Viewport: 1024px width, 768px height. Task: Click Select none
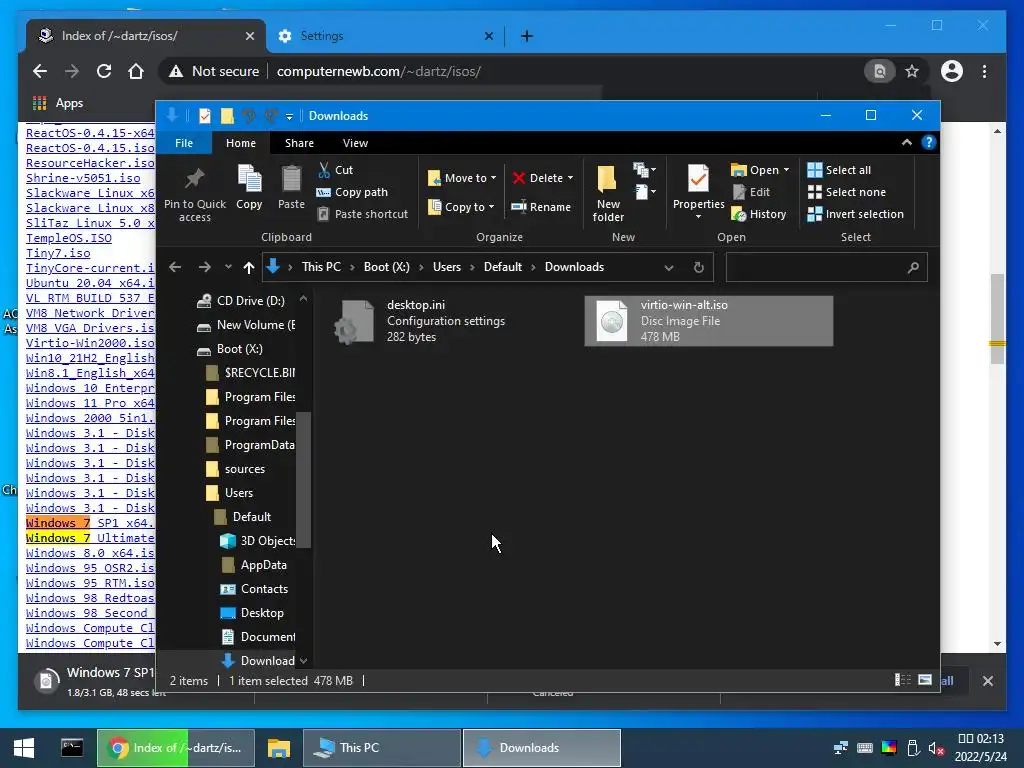pyautogui.click(x=847, y=192)
